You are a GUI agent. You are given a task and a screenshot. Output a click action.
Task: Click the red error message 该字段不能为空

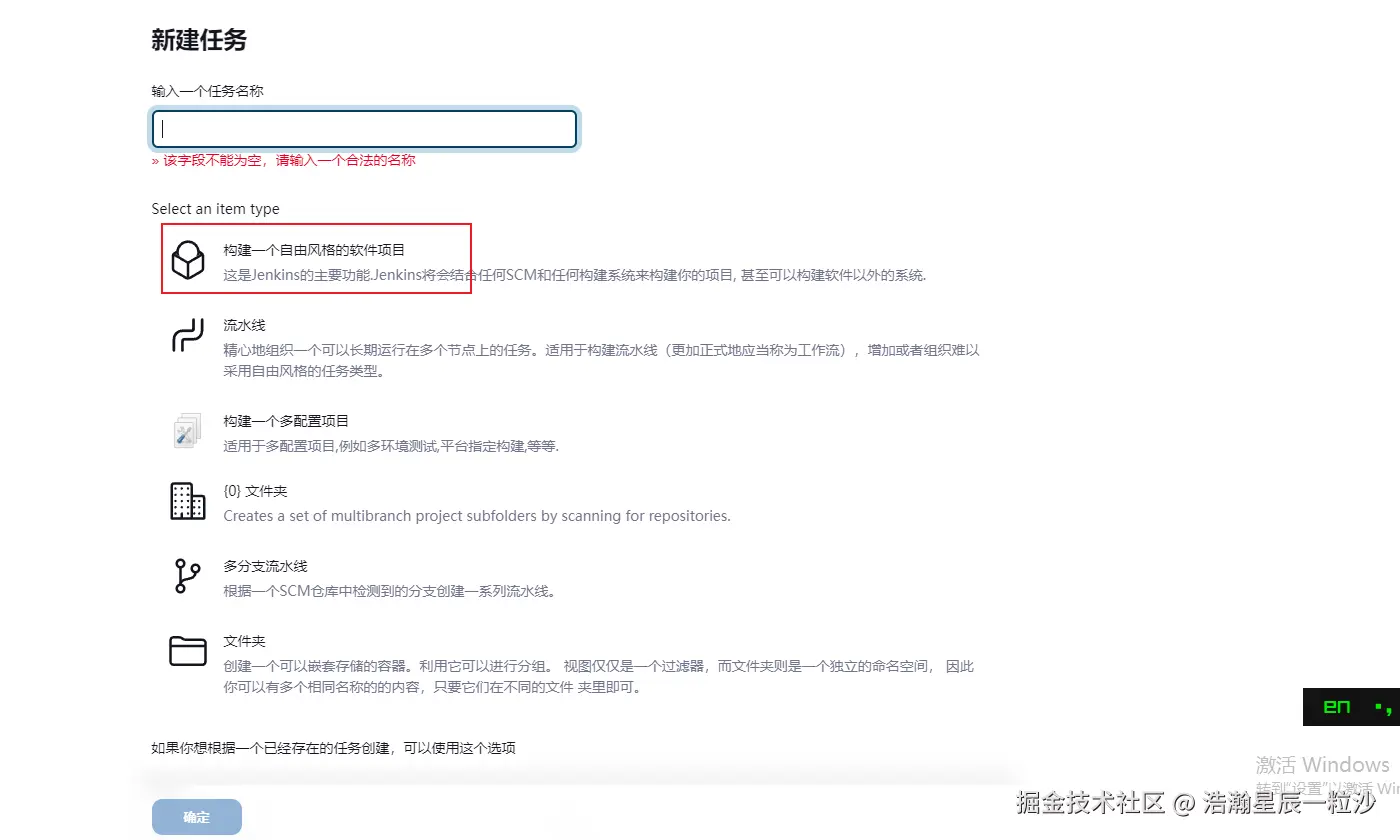point(284,160)
